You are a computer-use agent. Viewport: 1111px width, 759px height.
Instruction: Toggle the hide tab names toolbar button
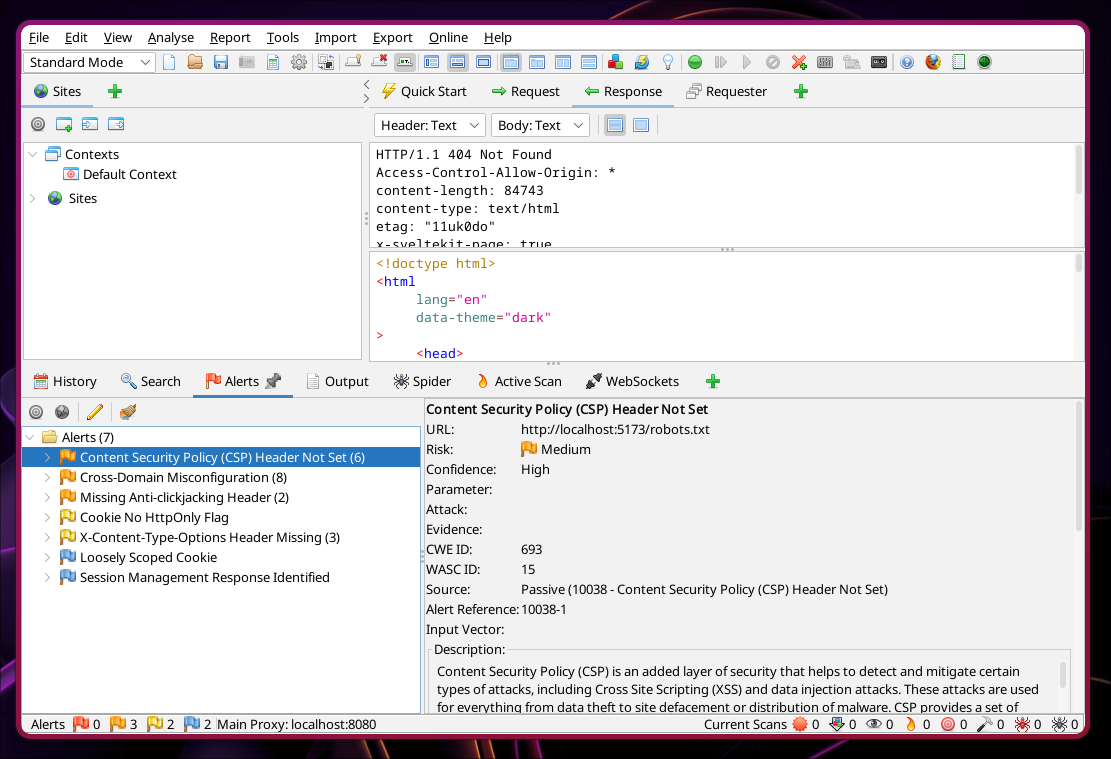405,62
